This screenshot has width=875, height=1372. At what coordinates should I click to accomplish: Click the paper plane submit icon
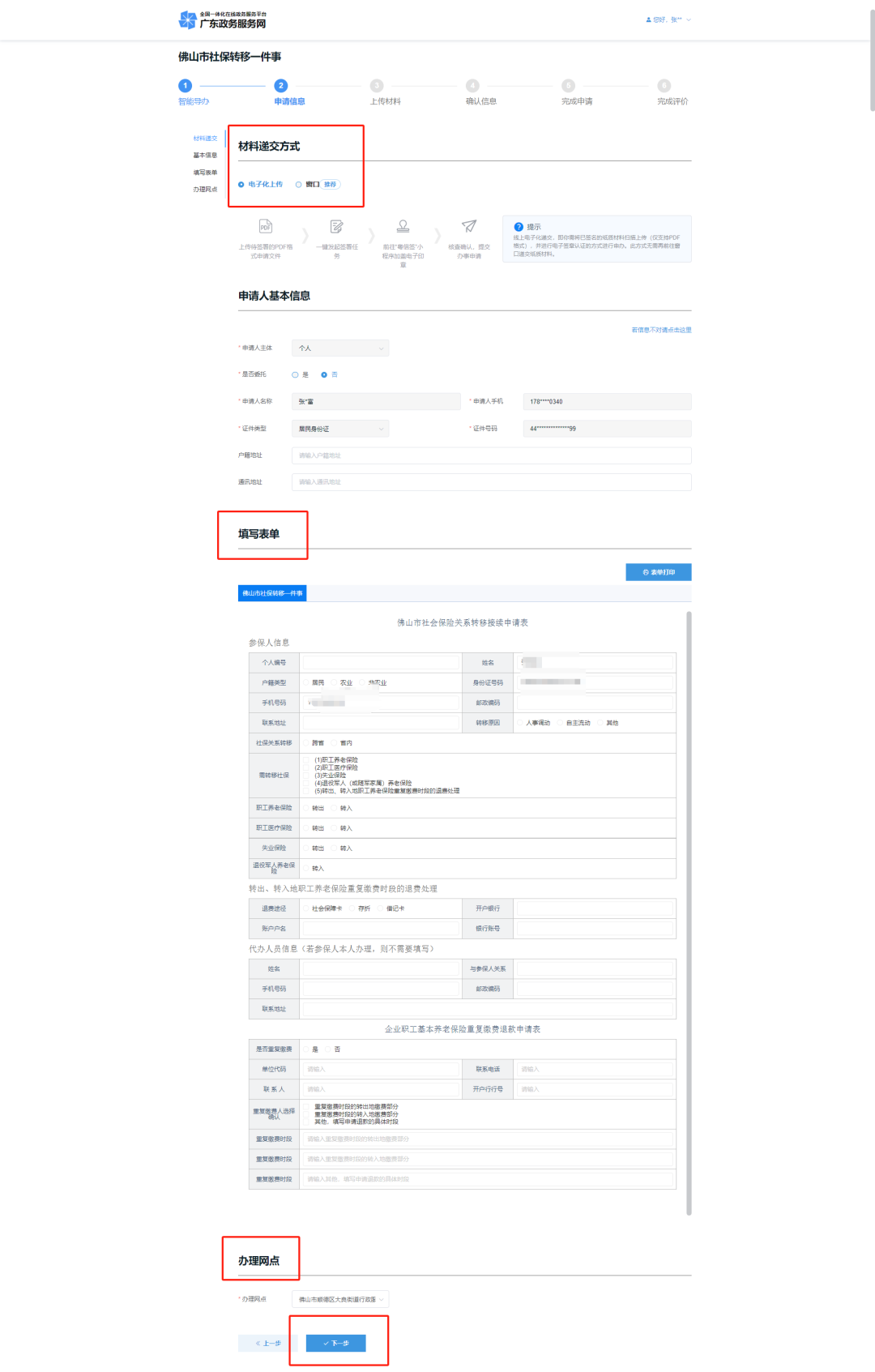(x=469, y=226)
